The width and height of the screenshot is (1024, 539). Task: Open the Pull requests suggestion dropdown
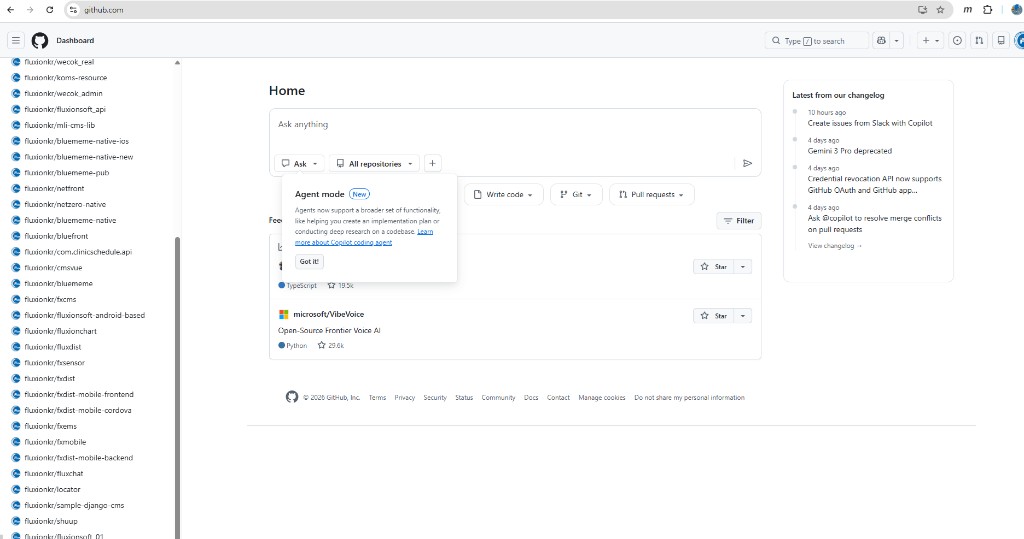pyautogui.click(x=652, y=195)
